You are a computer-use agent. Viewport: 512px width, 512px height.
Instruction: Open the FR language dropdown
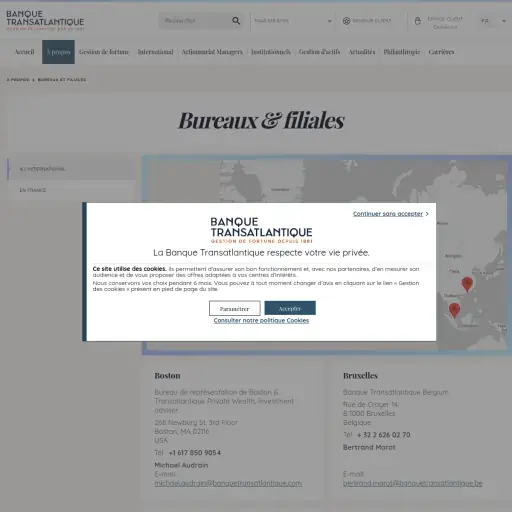click(x=493, y=21)
